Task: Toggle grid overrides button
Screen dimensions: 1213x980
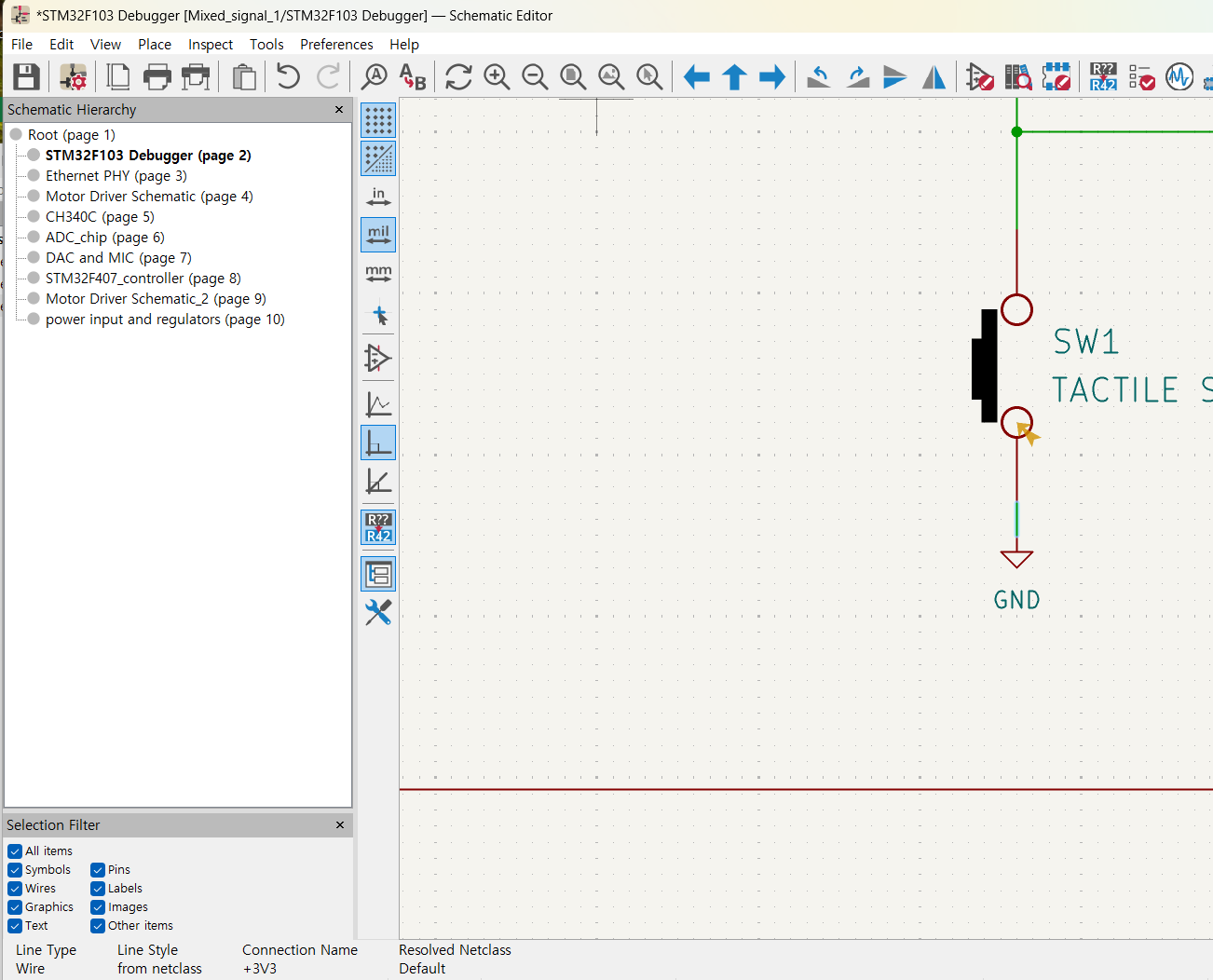Action: [x=378, y=158]
